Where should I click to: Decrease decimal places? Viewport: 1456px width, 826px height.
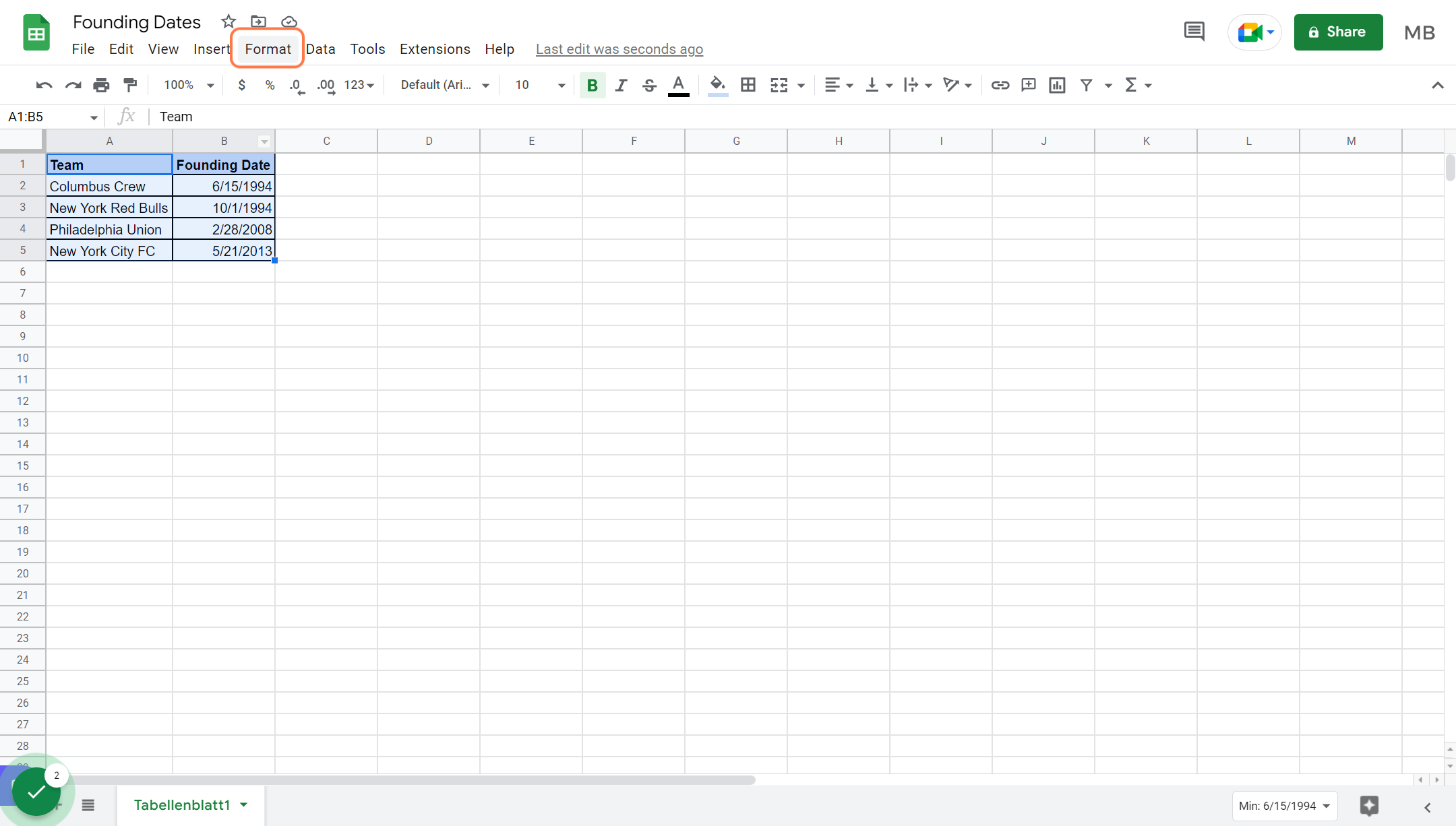click(297, 86)
